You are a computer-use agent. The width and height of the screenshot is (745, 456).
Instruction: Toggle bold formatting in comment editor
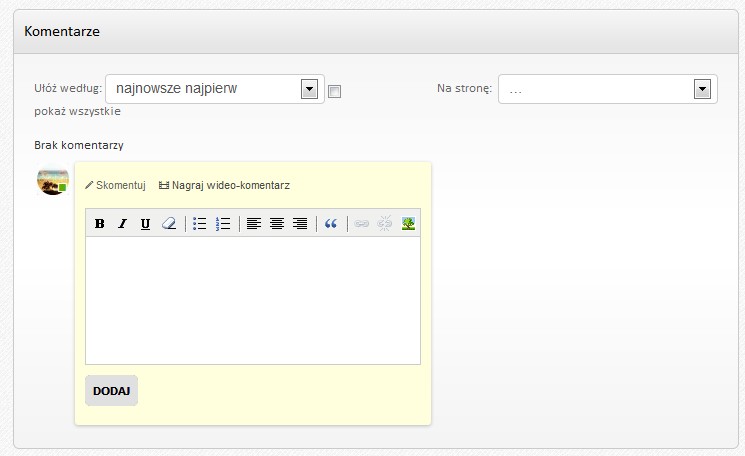(100, 224)
